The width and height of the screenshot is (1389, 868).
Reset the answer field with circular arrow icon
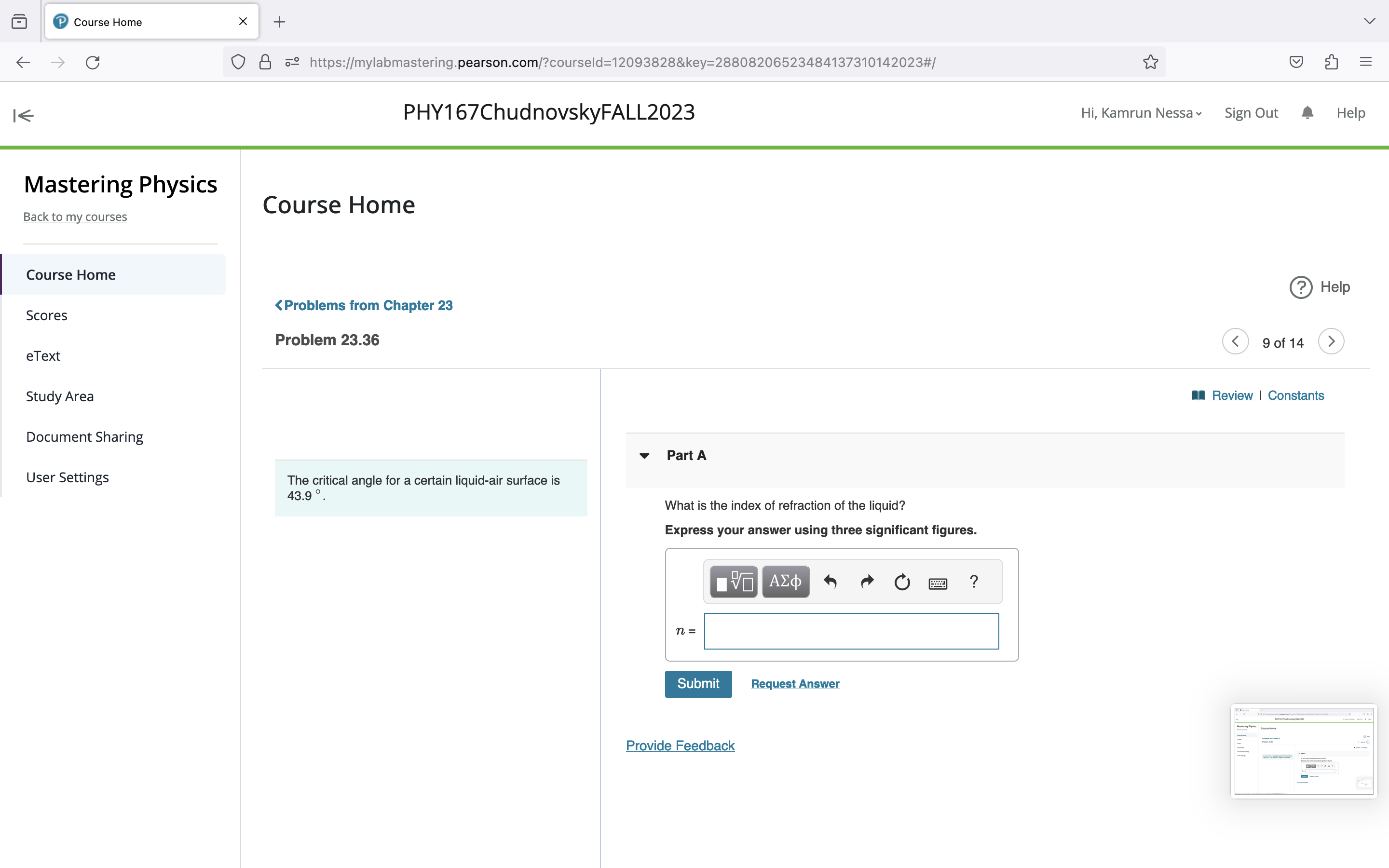tap(901, 582)
